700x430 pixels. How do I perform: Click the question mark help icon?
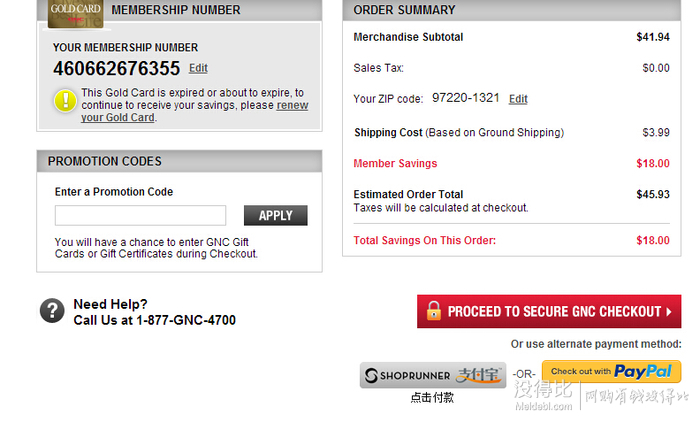(52, 310)
